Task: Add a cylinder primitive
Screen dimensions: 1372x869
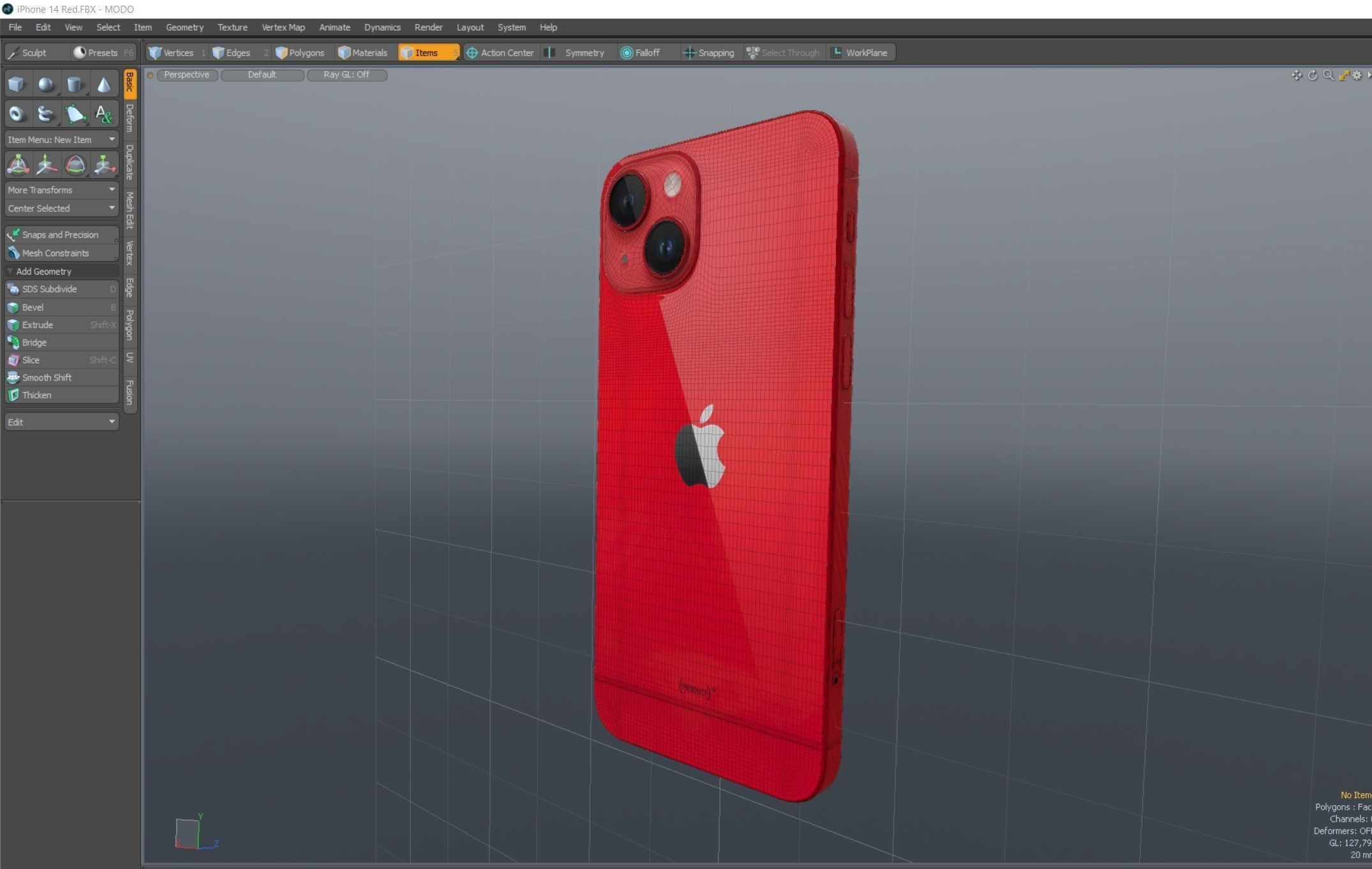Action: [x=75, y=84]
